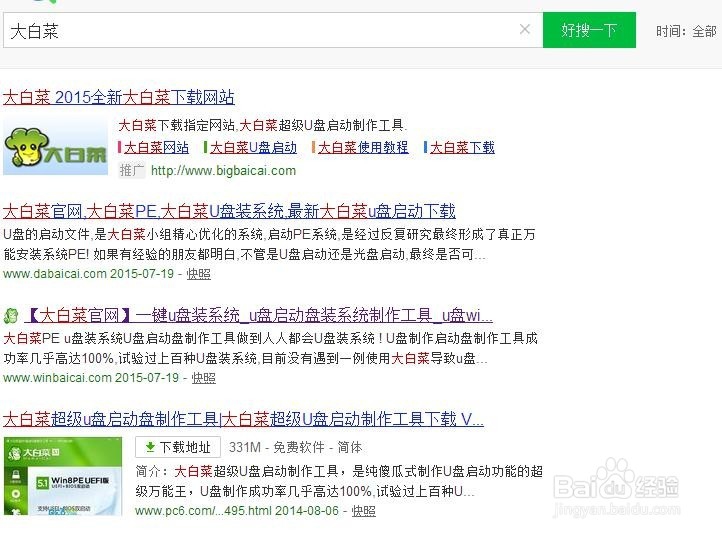Click favicon beside 【大白菜官网】 result
Screen dimensions: 722x535
coord(11,316)
